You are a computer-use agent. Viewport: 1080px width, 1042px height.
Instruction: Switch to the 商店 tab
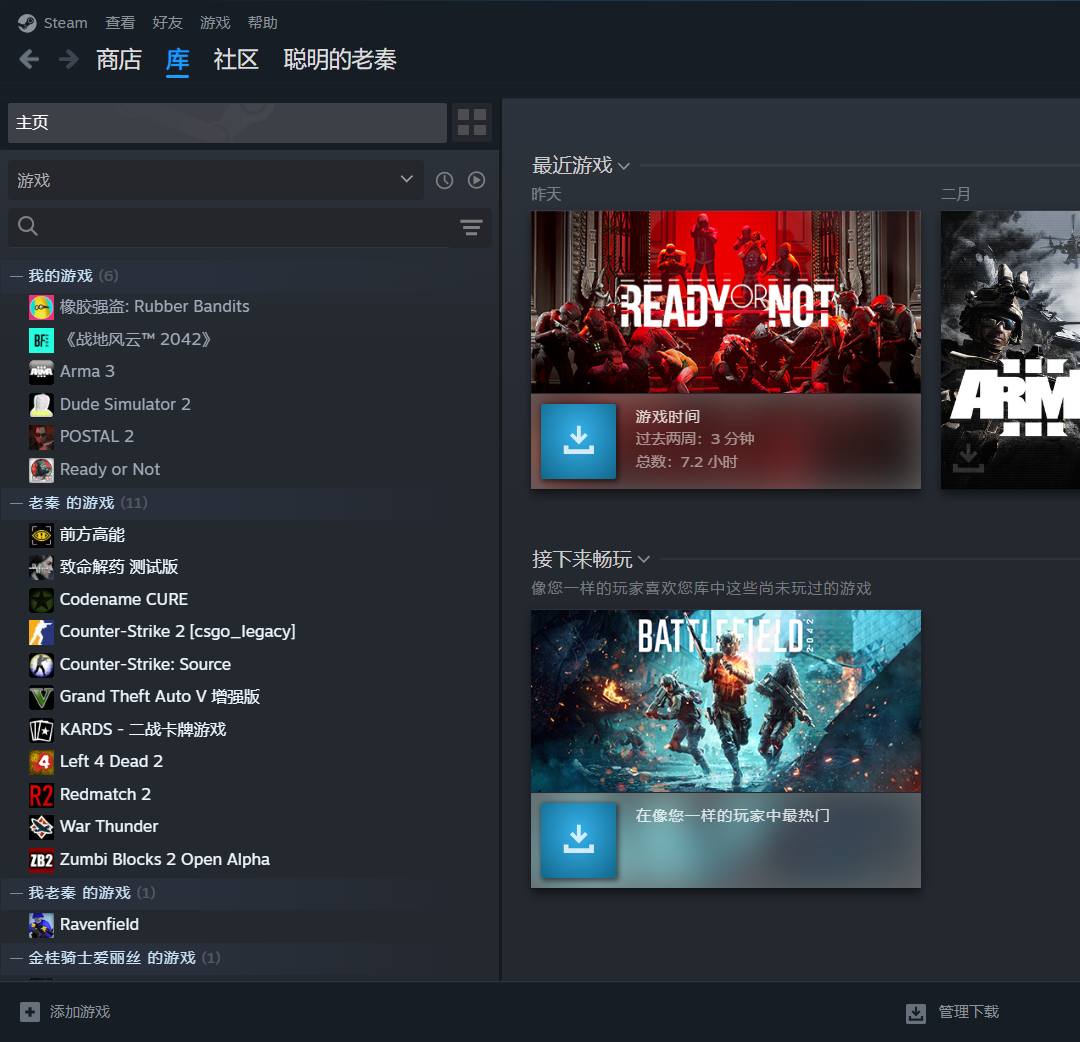pos(118,59)
